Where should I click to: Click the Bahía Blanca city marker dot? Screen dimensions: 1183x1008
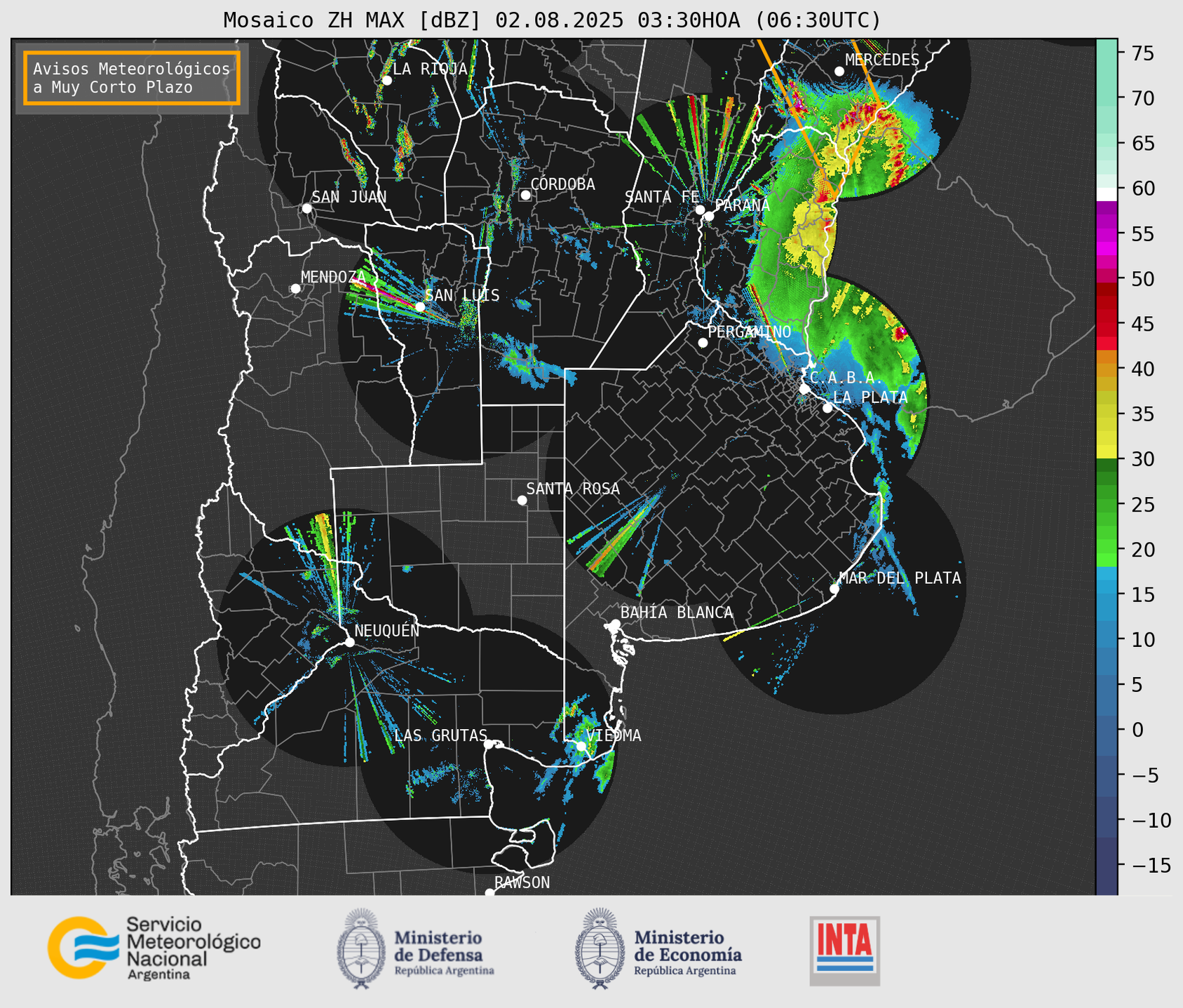615,624
